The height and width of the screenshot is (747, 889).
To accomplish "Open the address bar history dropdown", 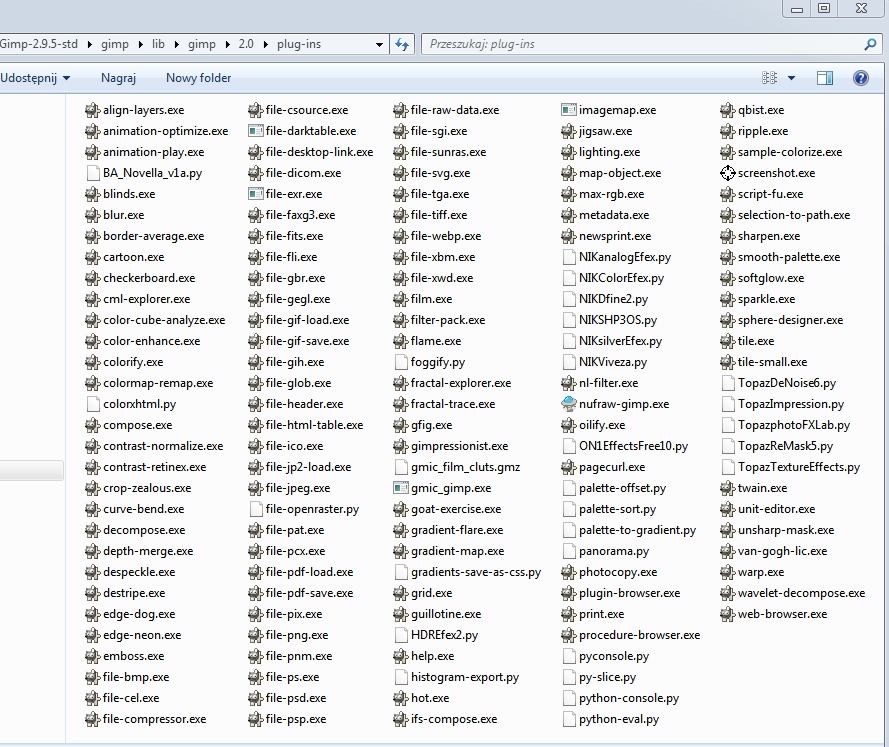I will coord(379,44).
